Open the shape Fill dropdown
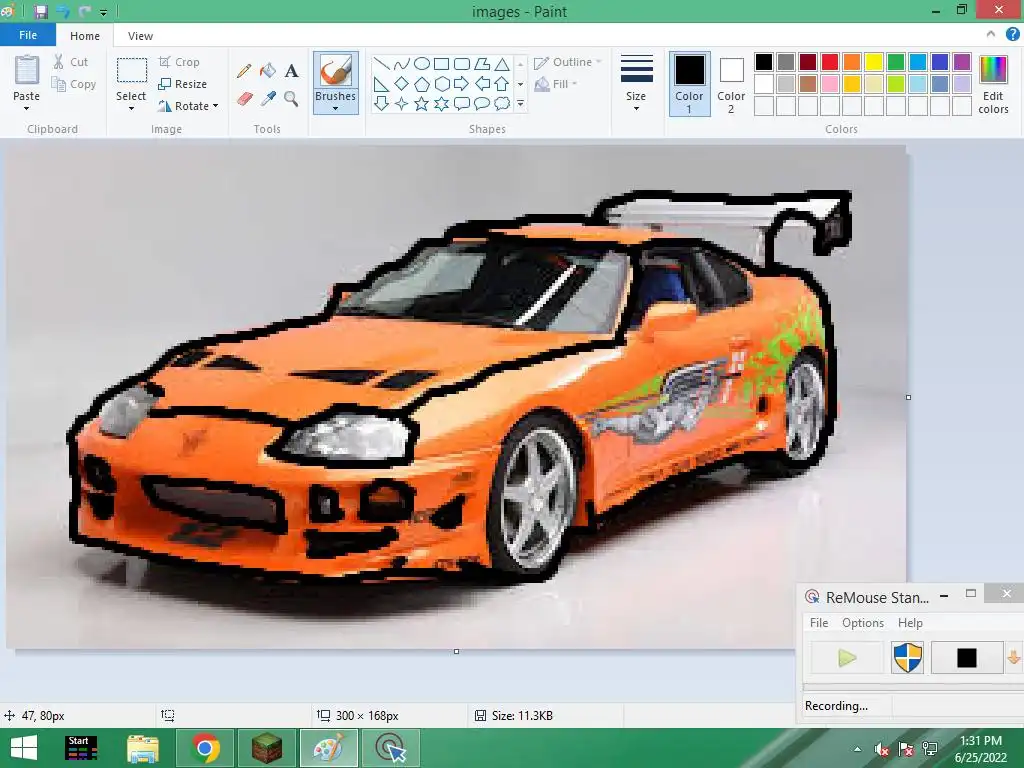The image size is (1024, 768). tap(556, 84)
